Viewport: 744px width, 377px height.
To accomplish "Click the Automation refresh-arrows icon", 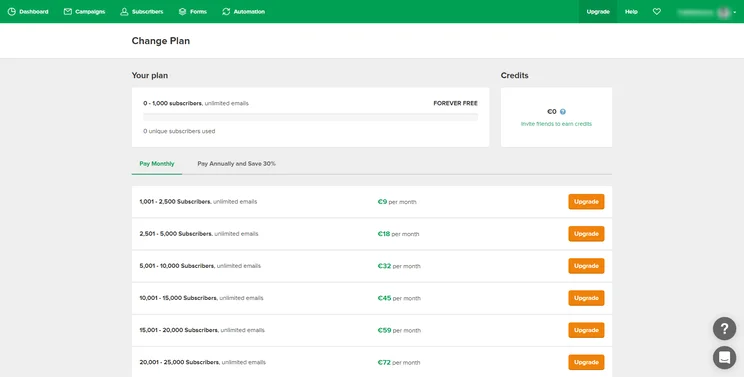I will [226, 11].
